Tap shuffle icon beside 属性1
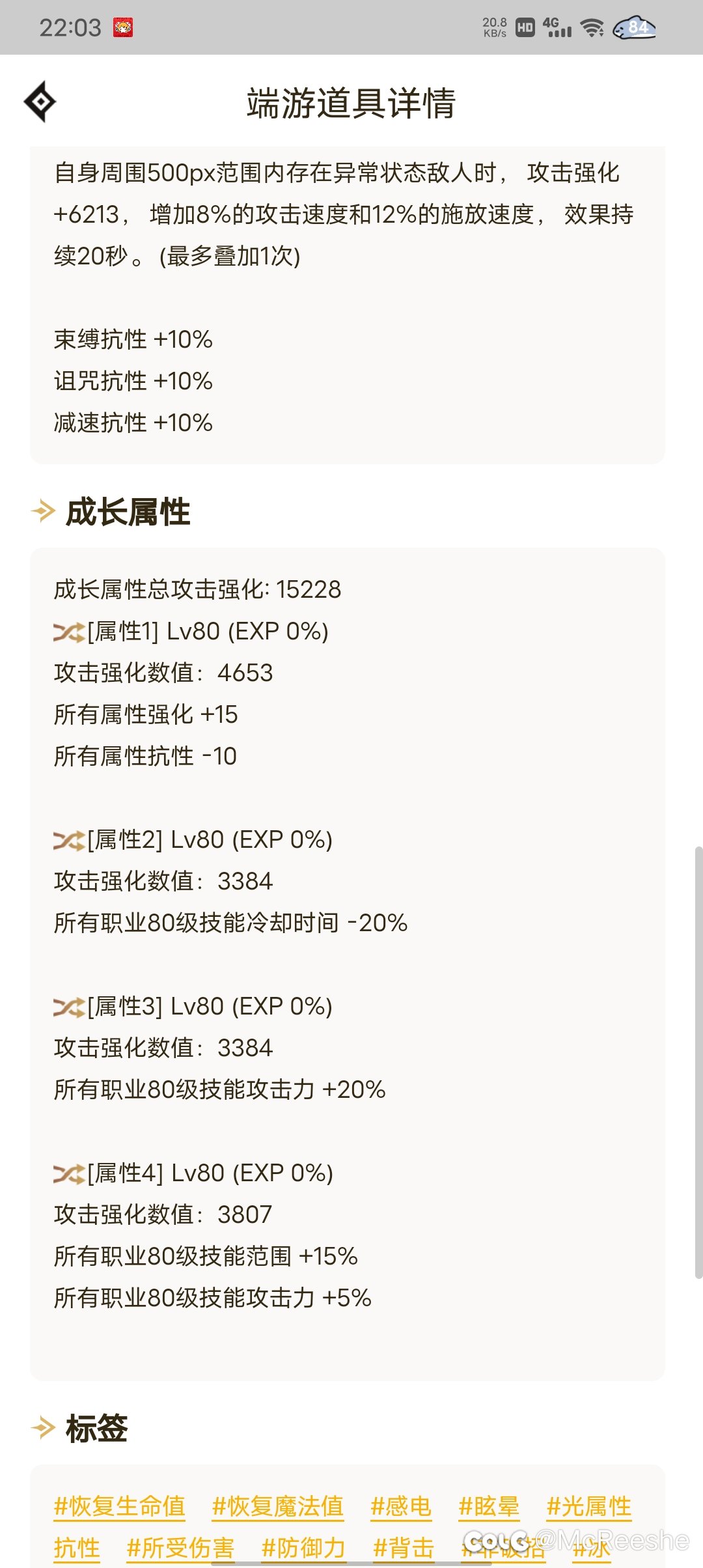 pyautogui.click(x=69, y=632)
